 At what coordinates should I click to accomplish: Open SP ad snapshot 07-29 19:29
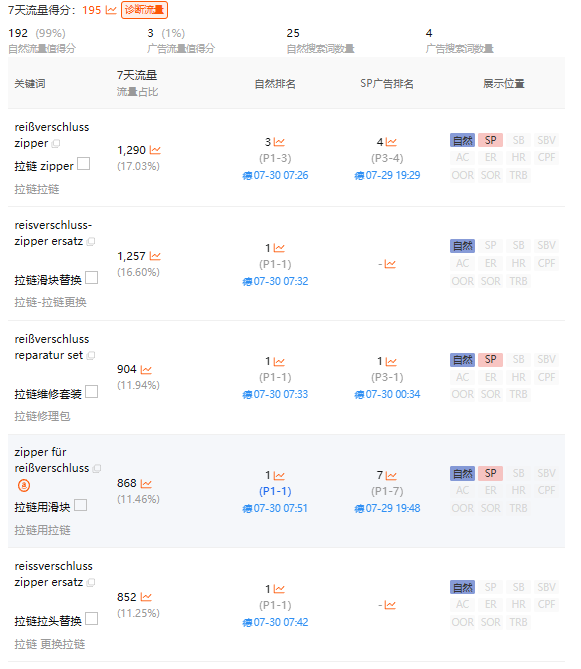coord(387,175)
